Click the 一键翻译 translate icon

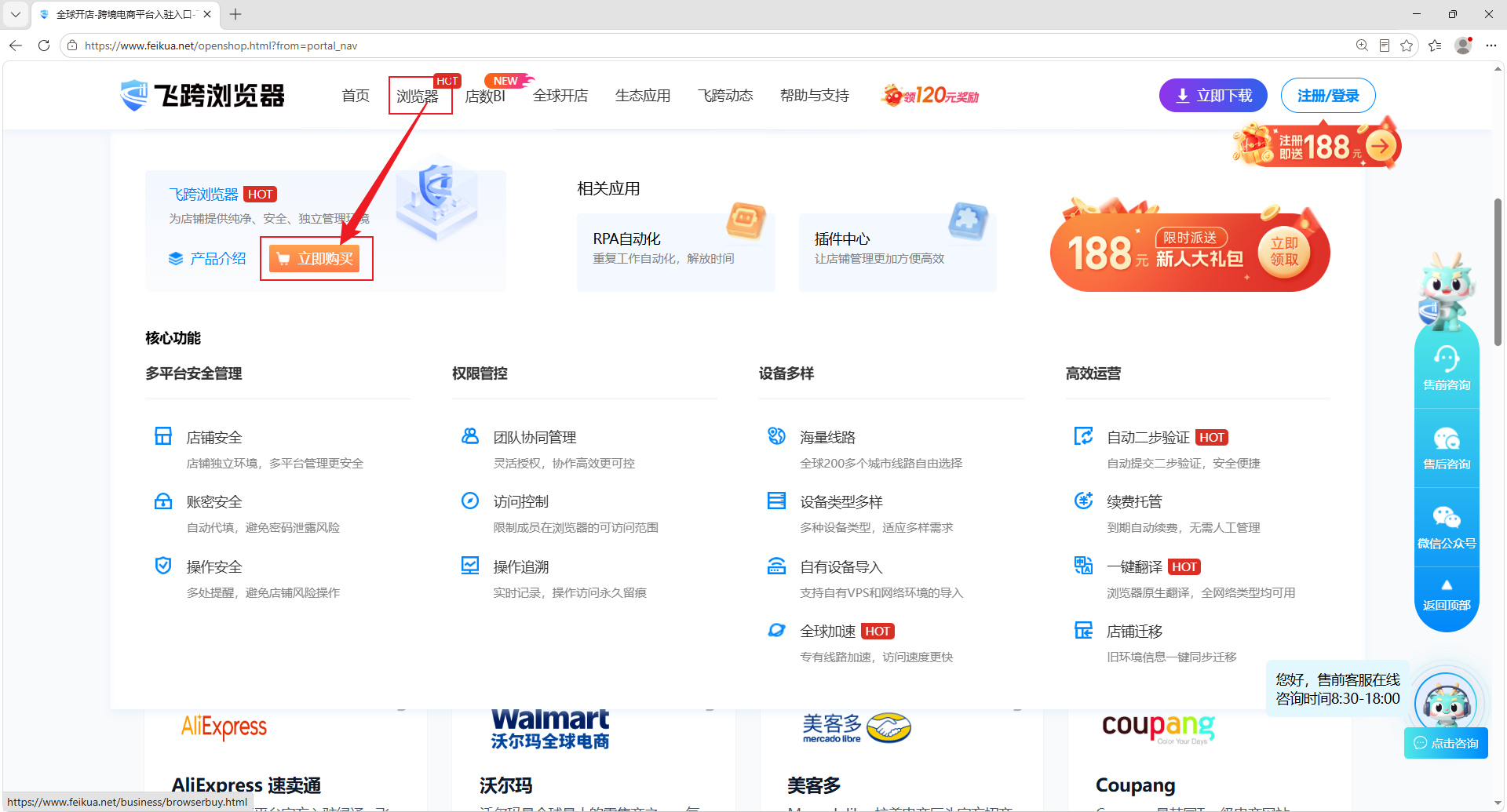coord(1084,566)
